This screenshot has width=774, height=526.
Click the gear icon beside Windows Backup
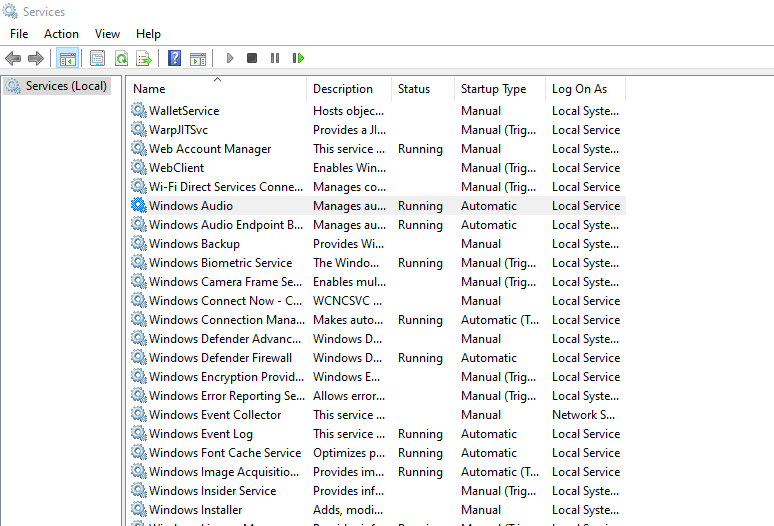(x=139, y=243)
